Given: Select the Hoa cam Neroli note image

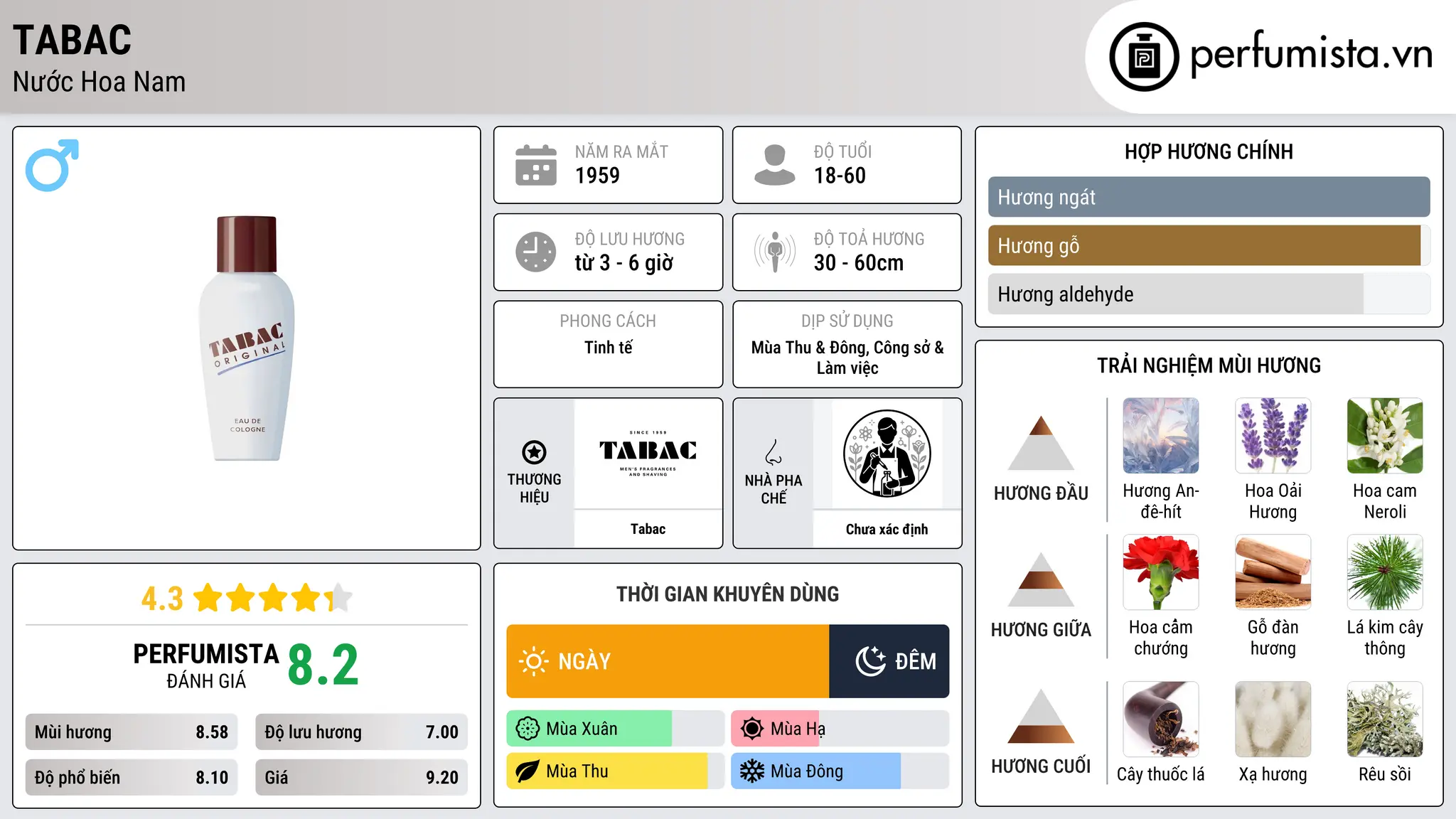Looking at the screenshot, I should [x=1385, y=436].
